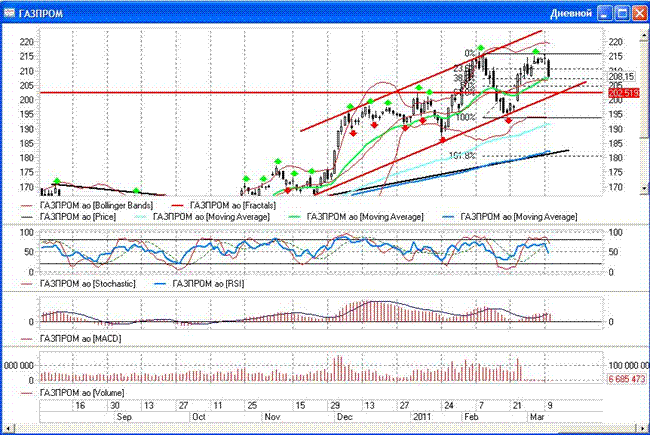Maximize the ГАЗПРОМ chart window

(x=622, y=13)
